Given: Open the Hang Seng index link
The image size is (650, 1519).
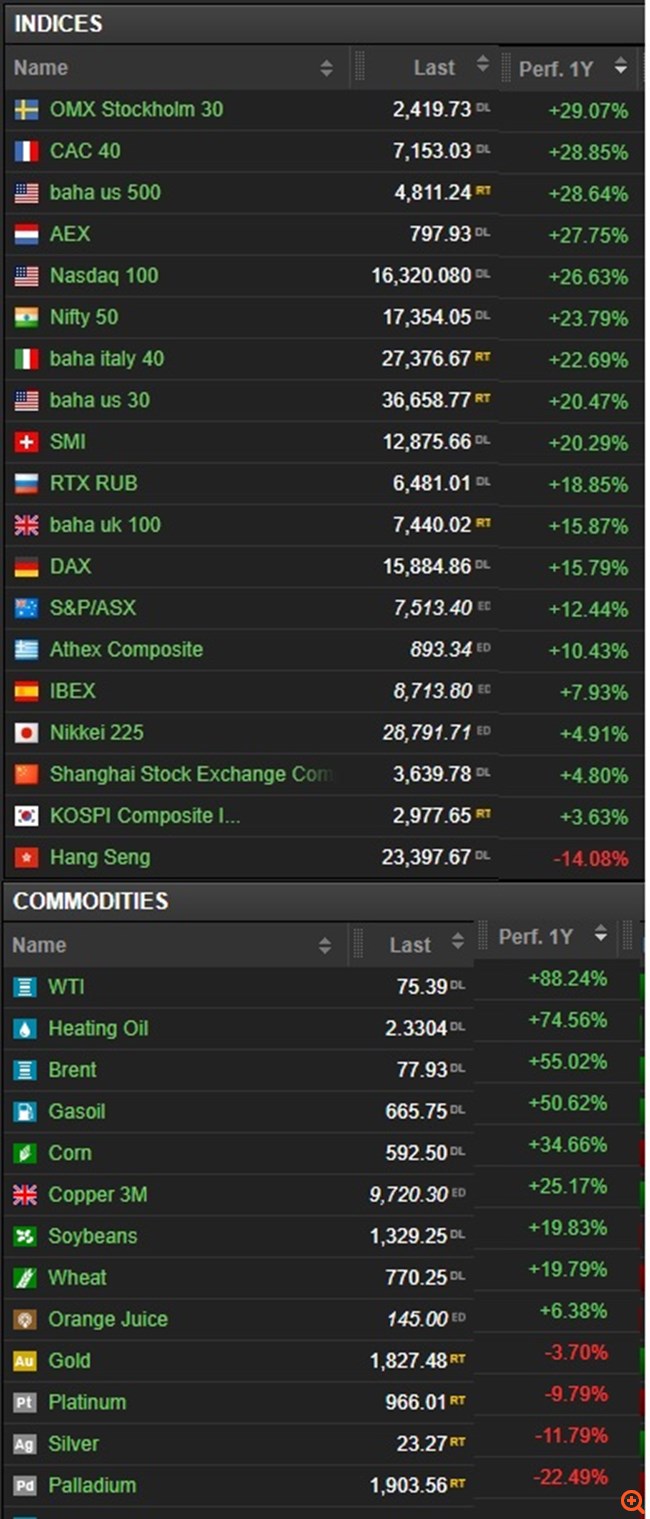Looking at the screenshot, I should [x=100, y=858].
